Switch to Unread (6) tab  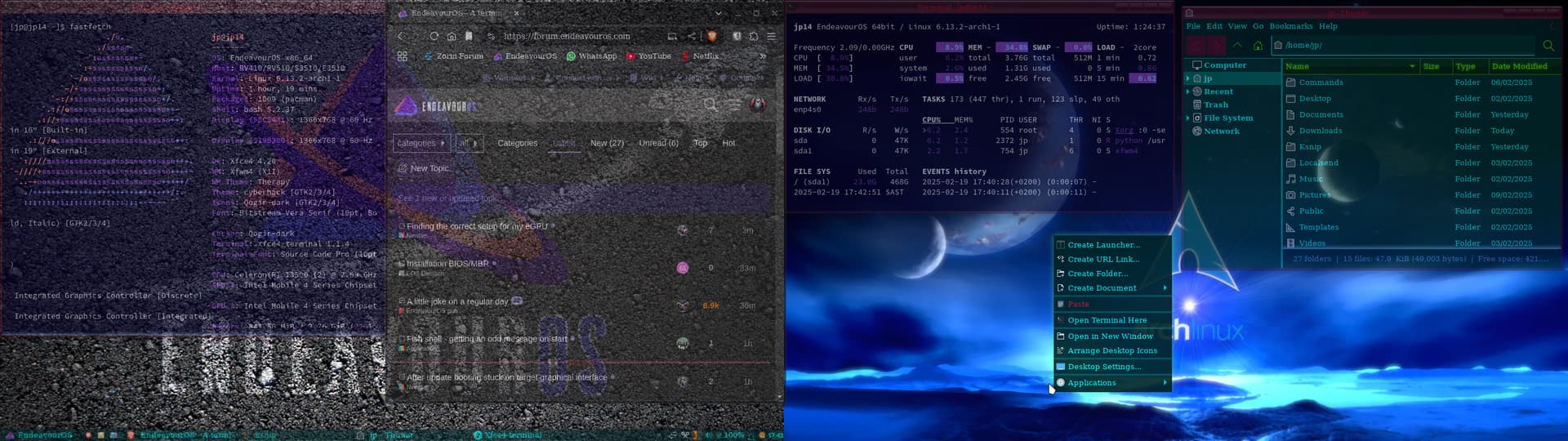click(x=658, y=143)
